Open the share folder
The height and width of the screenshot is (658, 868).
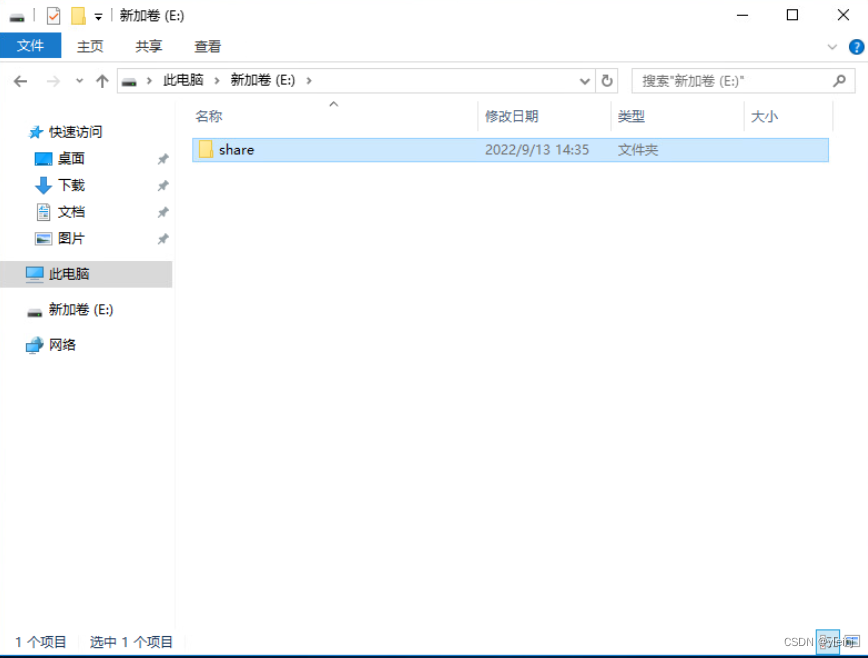(x=237, y=149)
